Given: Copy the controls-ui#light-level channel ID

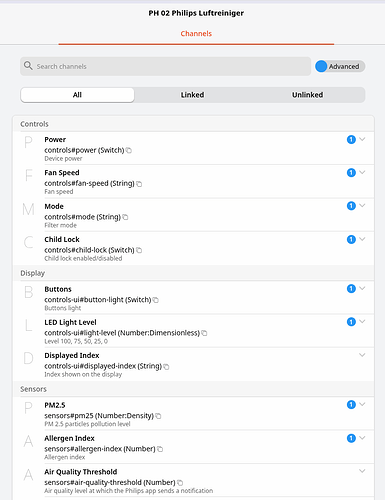Looking at the screenshot, I should 204,333.
